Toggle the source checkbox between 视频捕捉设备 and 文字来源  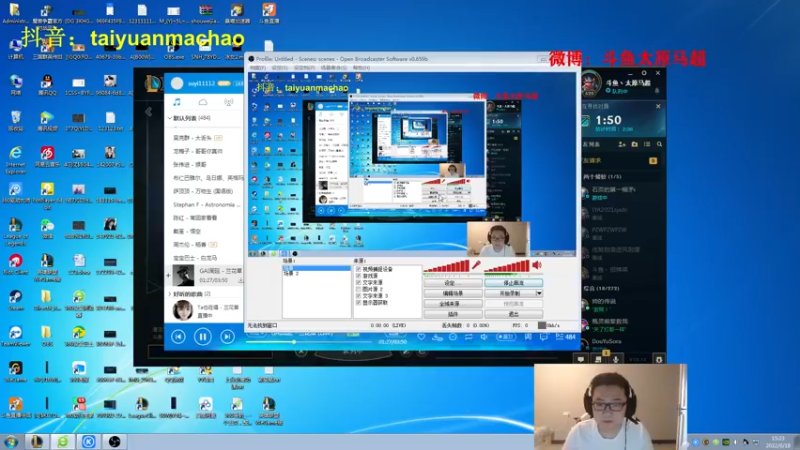tap(358, 276)
